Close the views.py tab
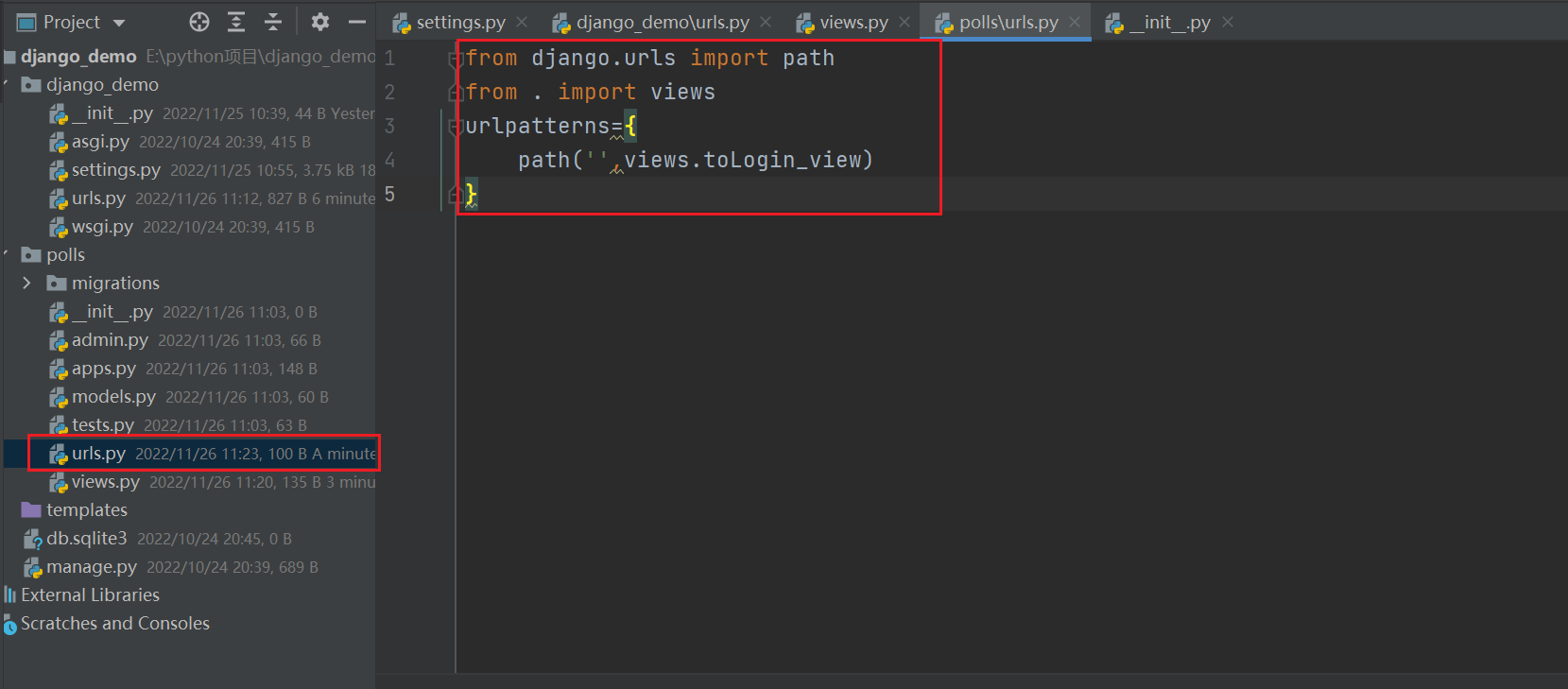 point(905,22)
